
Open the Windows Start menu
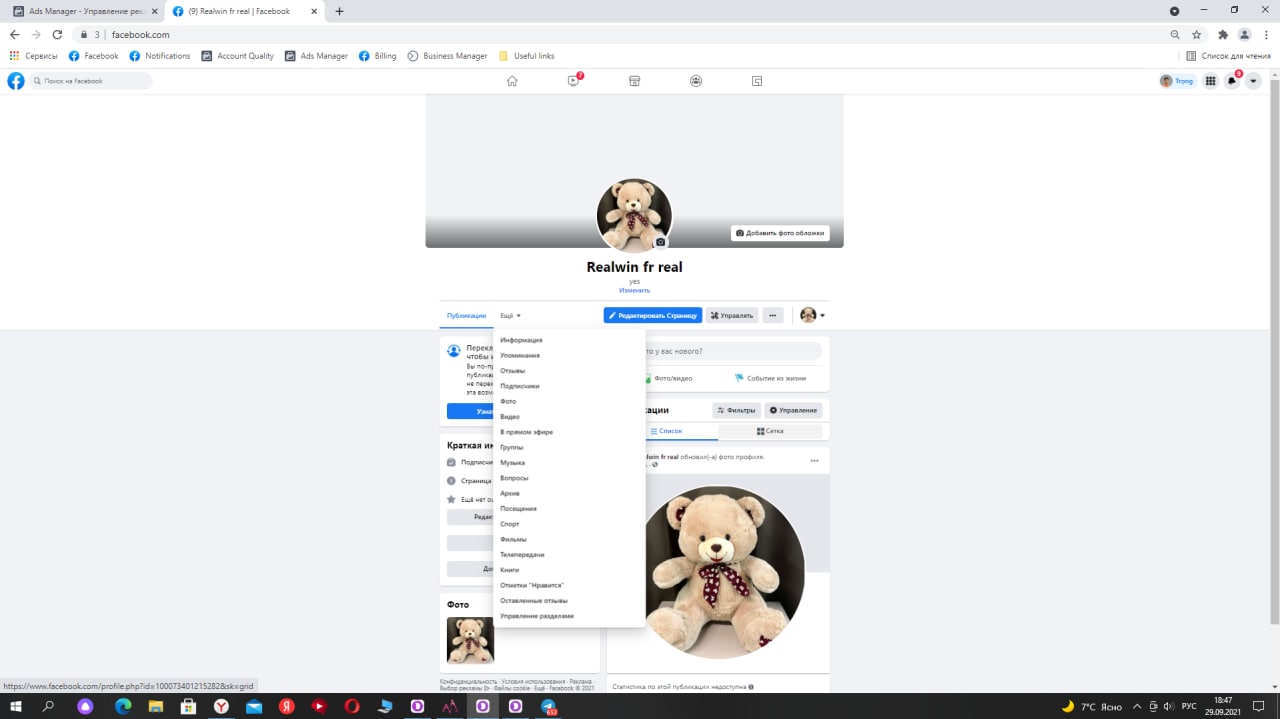pos(16,706)
